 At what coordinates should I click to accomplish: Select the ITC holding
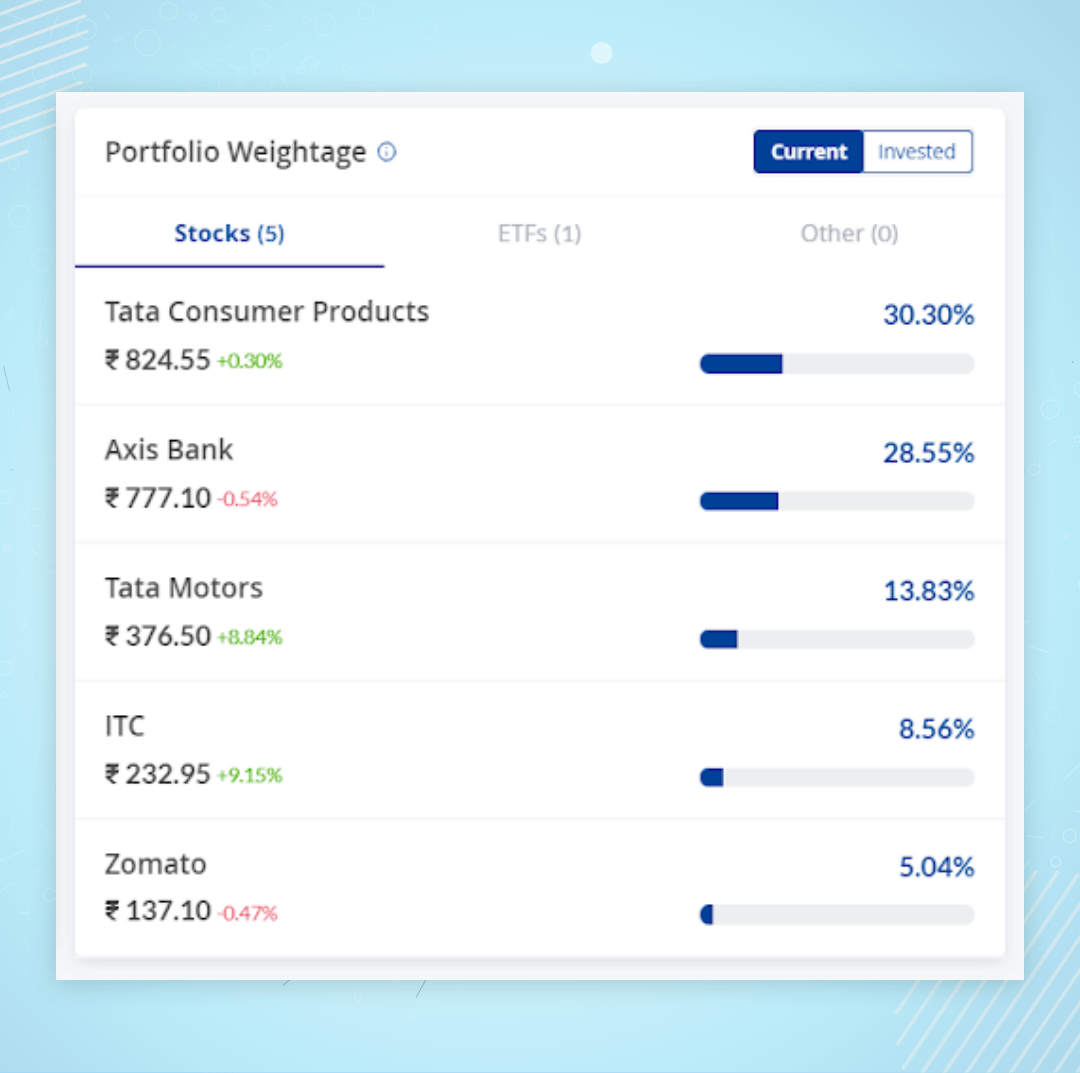(124, 726)
